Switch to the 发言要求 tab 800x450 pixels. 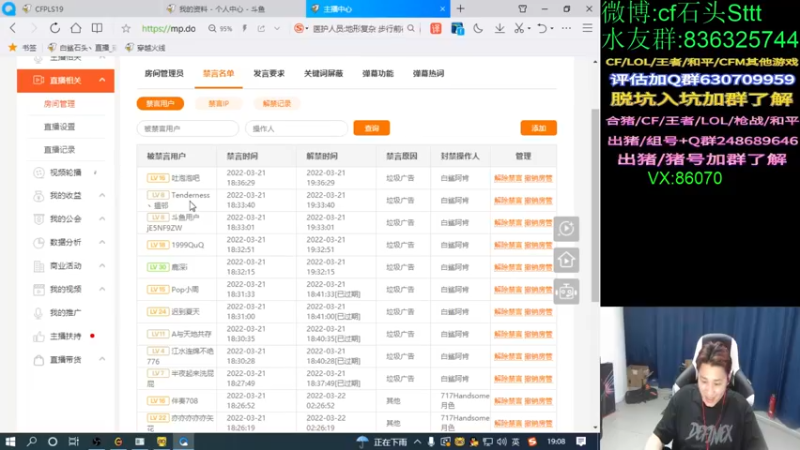click(x=269, y=73)
